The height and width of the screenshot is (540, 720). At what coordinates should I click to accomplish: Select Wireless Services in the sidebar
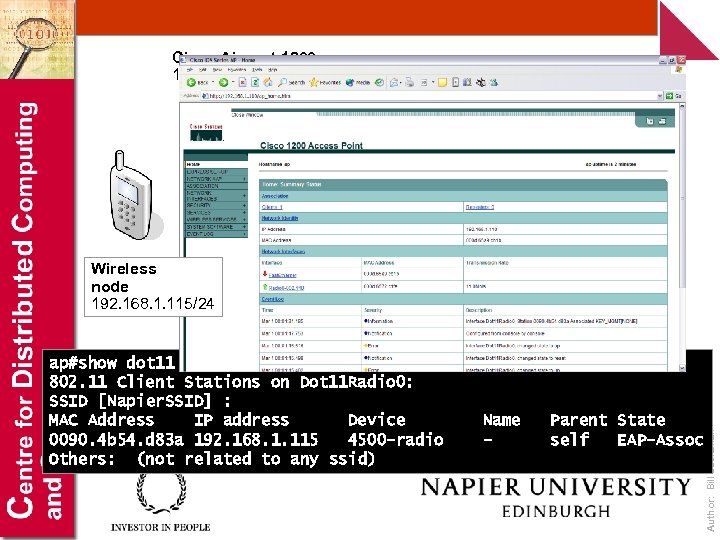[x=216, y=219]
